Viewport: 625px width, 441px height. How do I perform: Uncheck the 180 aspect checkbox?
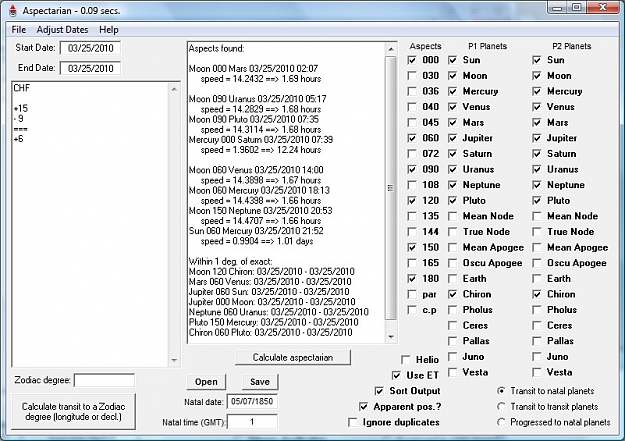(412, 278)
